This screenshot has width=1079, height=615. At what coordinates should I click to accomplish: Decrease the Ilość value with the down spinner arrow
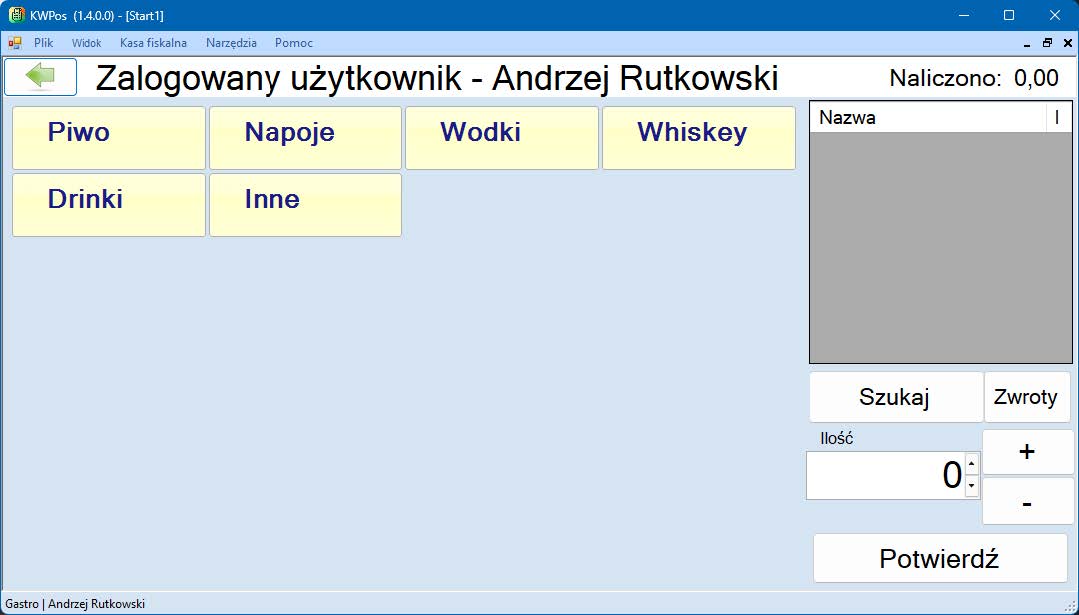point(972,486)
